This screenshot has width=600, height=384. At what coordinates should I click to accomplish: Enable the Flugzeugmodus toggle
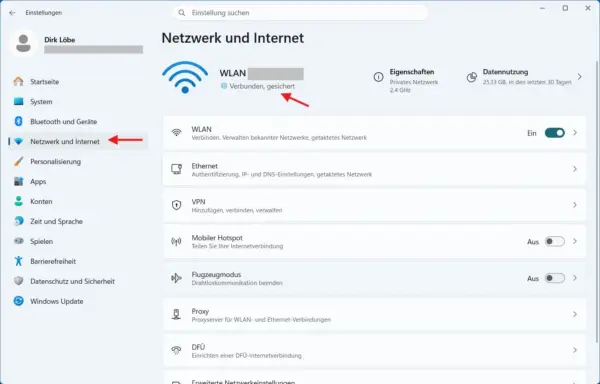tap(554, 278)
